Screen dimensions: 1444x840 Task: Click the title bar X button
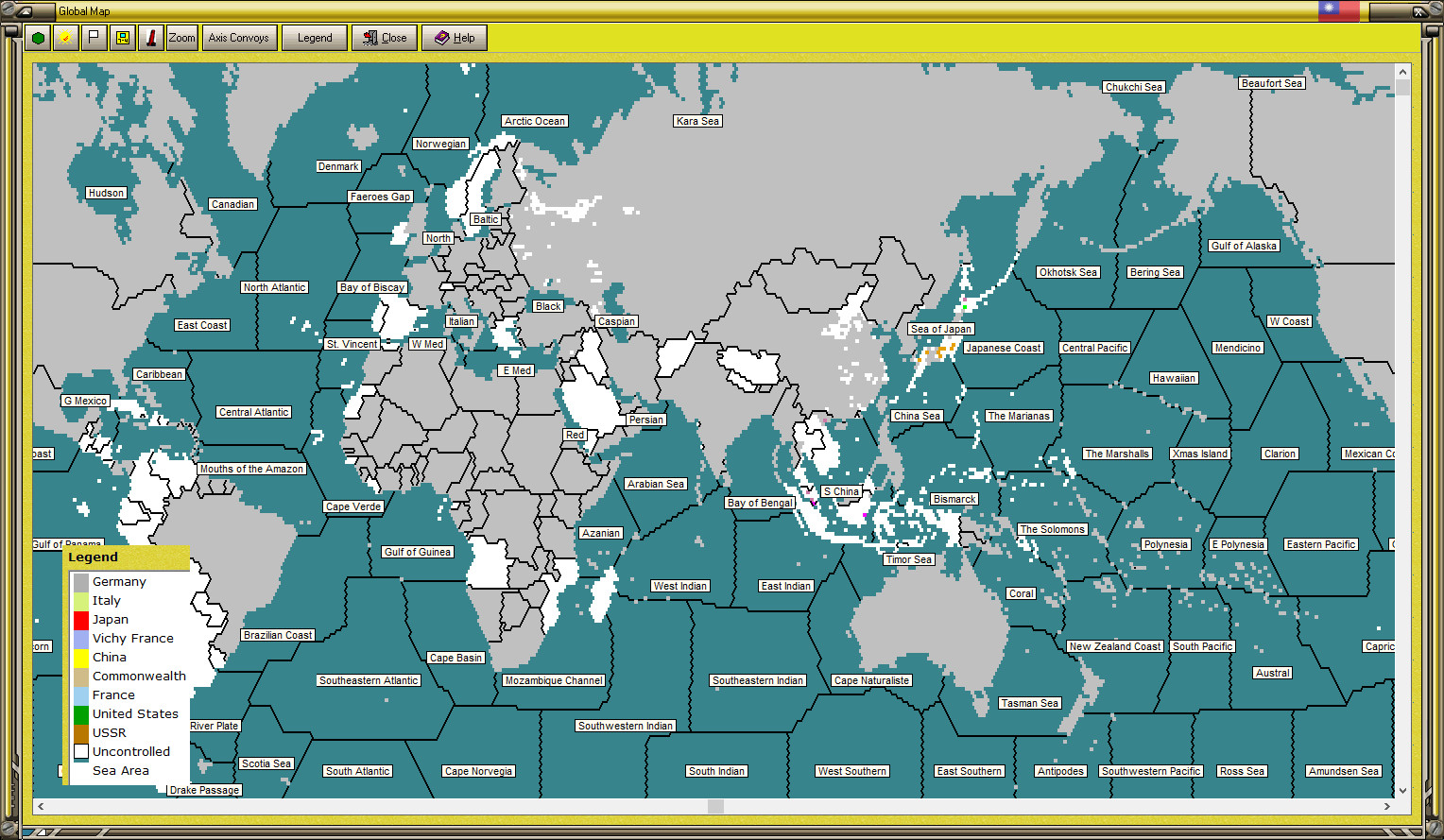click(1418, 11)
